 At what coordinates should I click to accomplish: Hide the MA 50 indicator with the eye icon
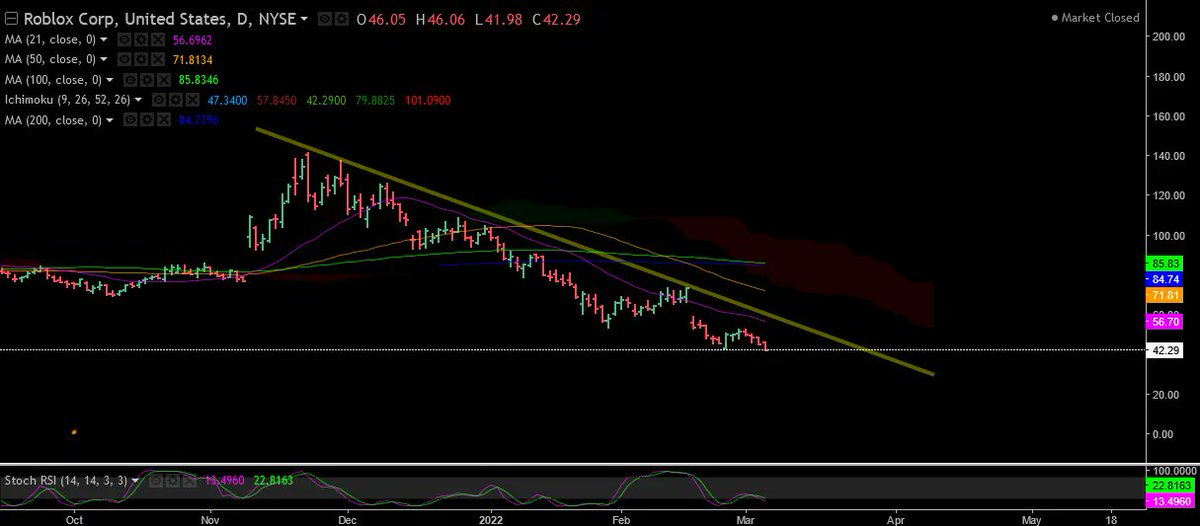point(125,60)
